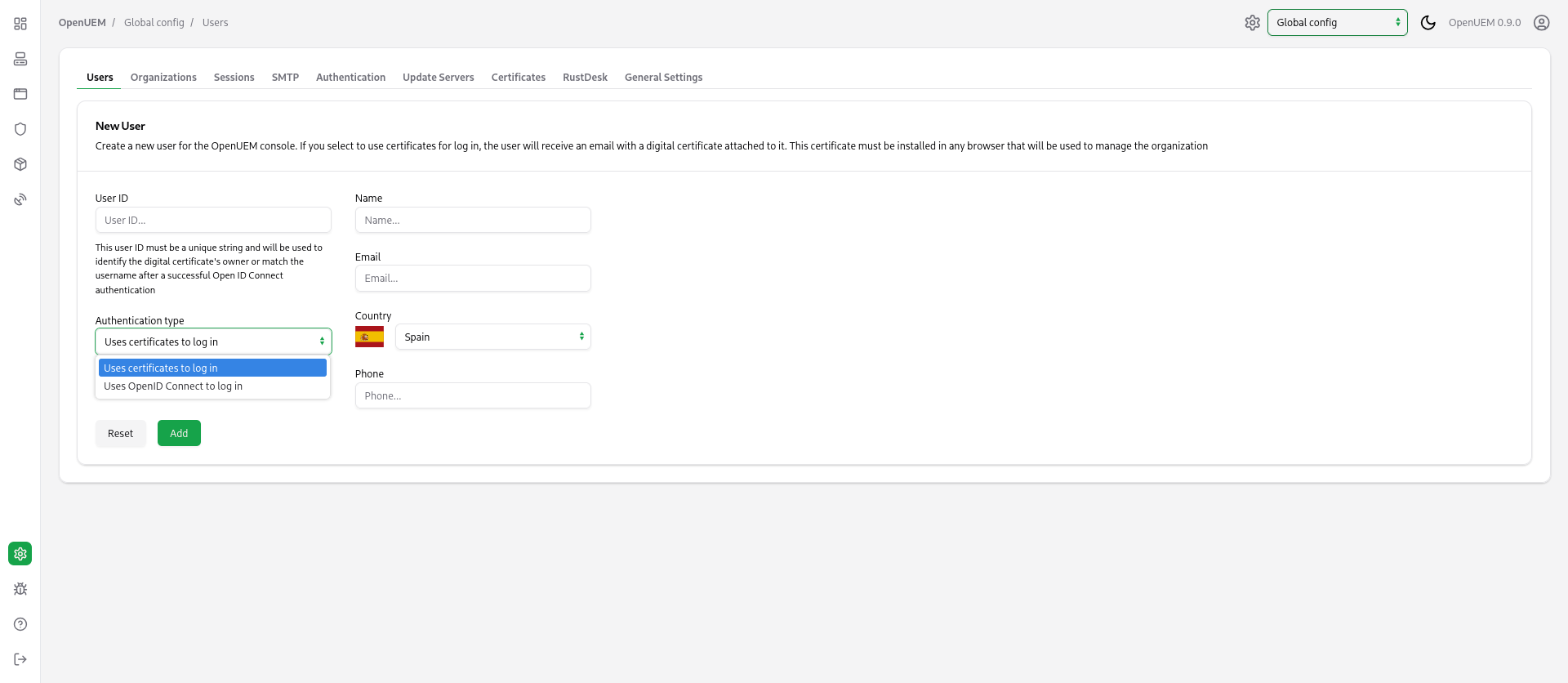
Task: Switch to the Certificates tab
Action: coord(518,78)
